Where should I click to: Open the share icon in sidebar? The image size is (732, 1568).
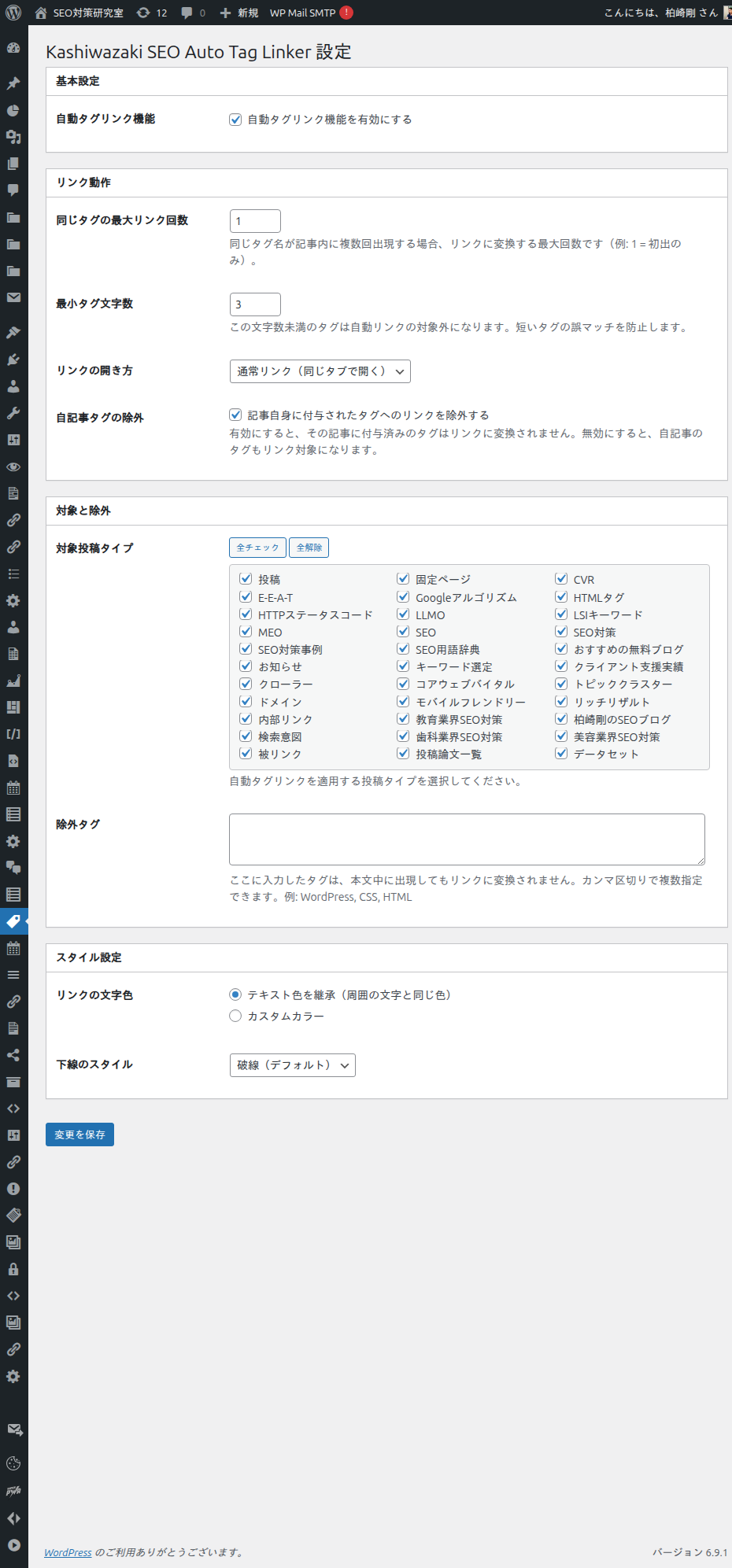coord(13,1055)
